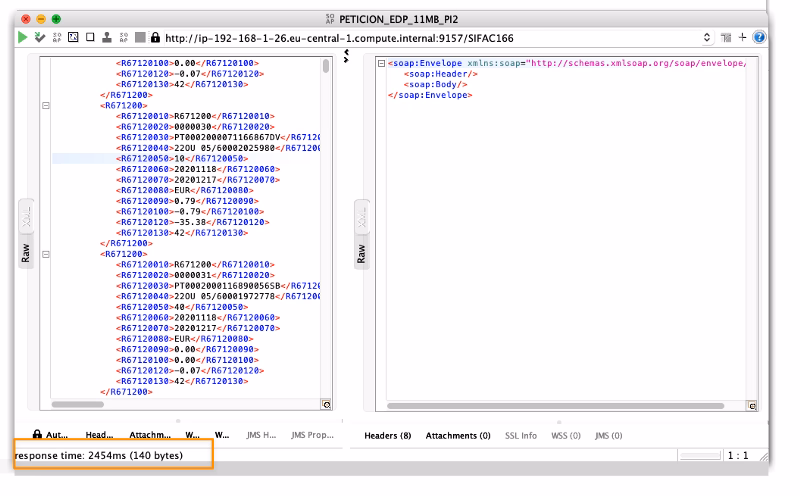The height and width of the screenshot is (496, 800).
Task: Open the Head... request tab
Action: (99, 435)
